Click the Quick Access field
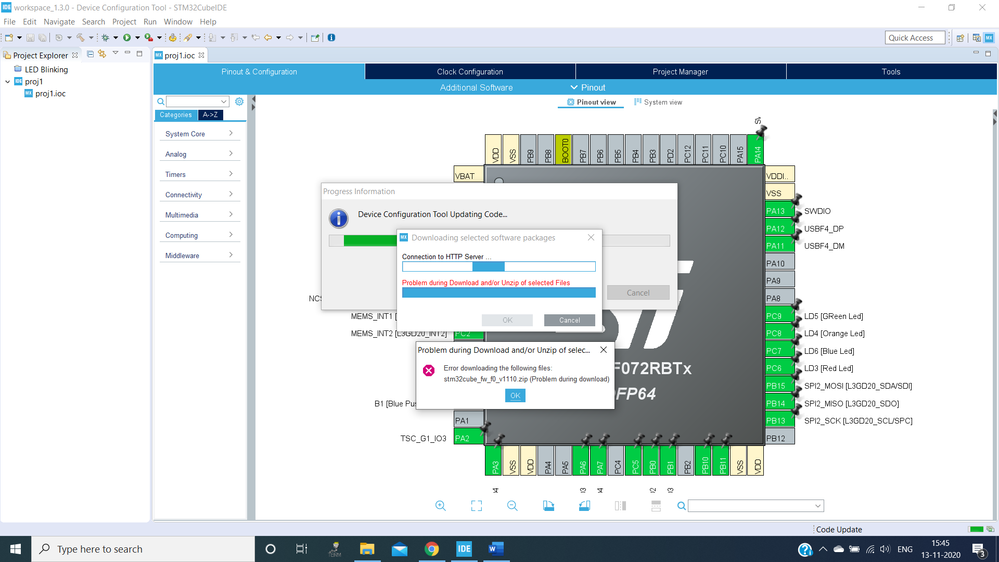This screenshot has width=999, height=562. (915, 38)
